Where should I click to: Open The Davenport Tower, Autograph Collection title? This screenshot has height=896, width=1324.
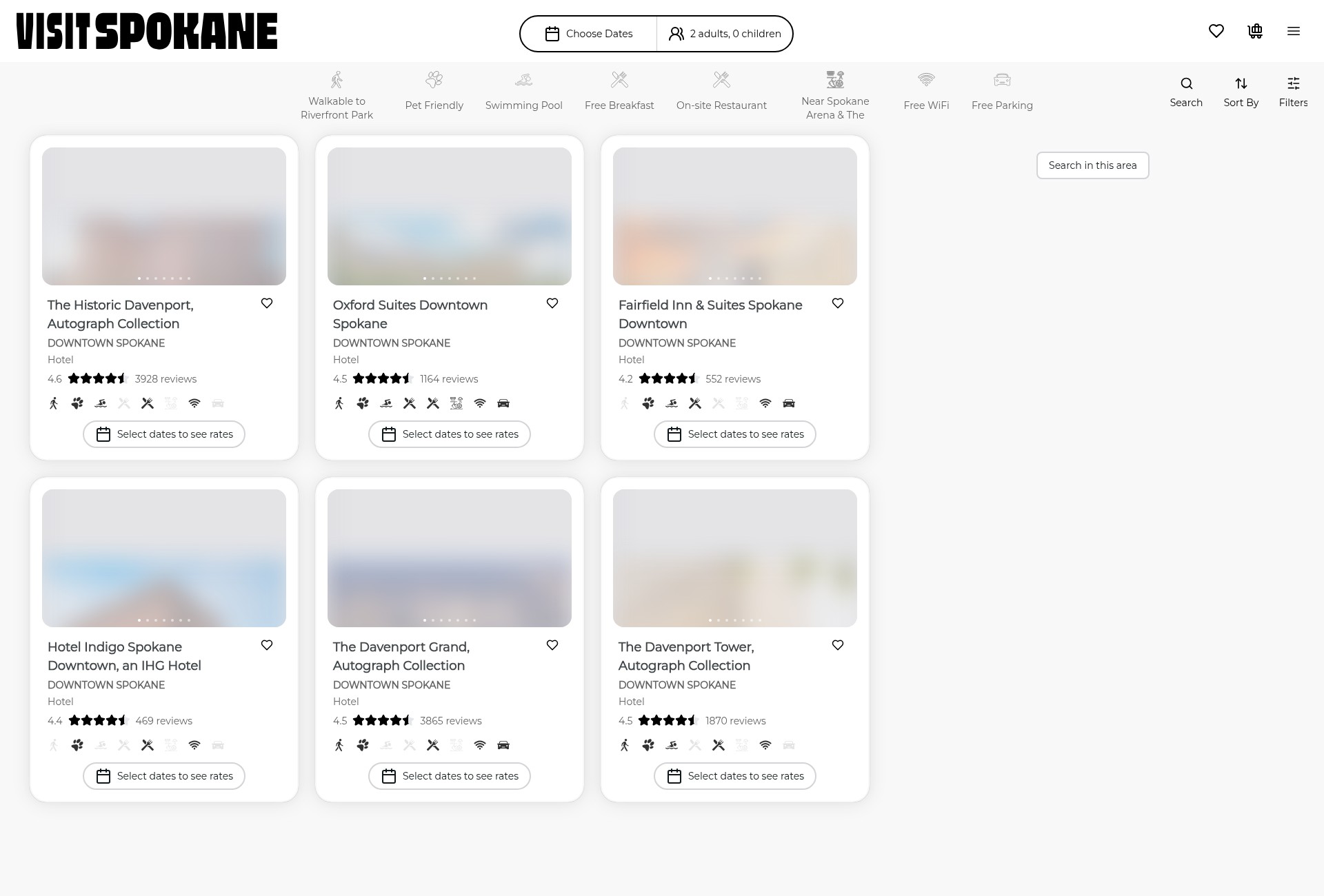686,656
